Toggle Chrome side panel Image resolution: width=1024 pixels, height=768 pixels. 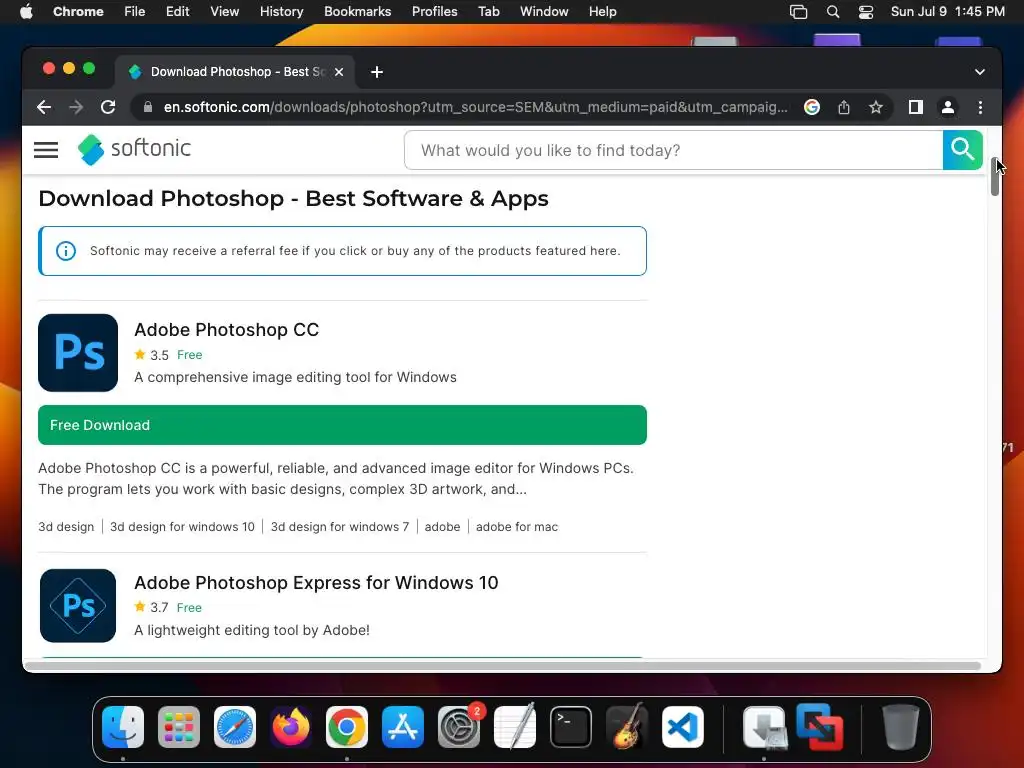pyautogui.click(x=916, y=107)
